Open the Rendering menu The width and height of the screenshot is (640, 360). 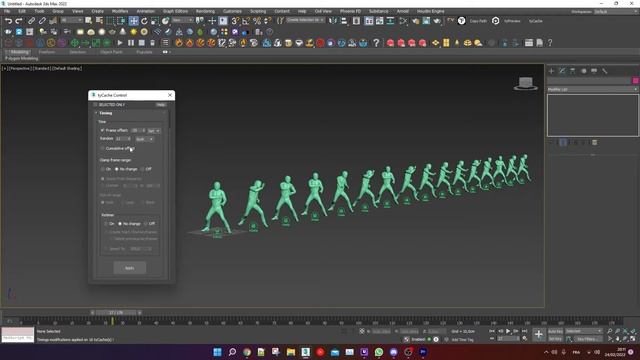click(205, 11)
